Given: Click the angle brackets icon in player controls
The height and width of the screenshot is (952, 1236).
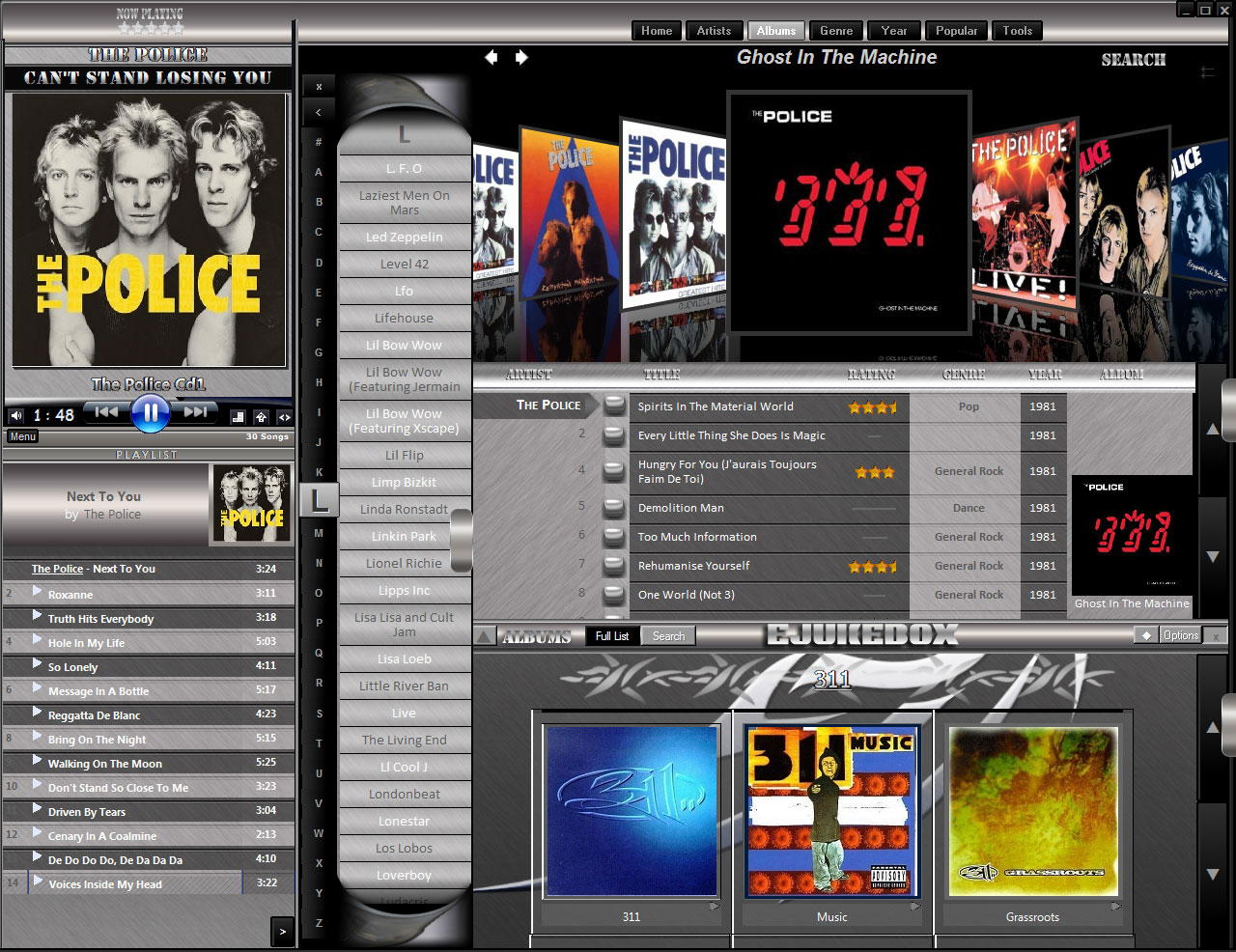Looking at the screenshot, I should click(284, 417).
